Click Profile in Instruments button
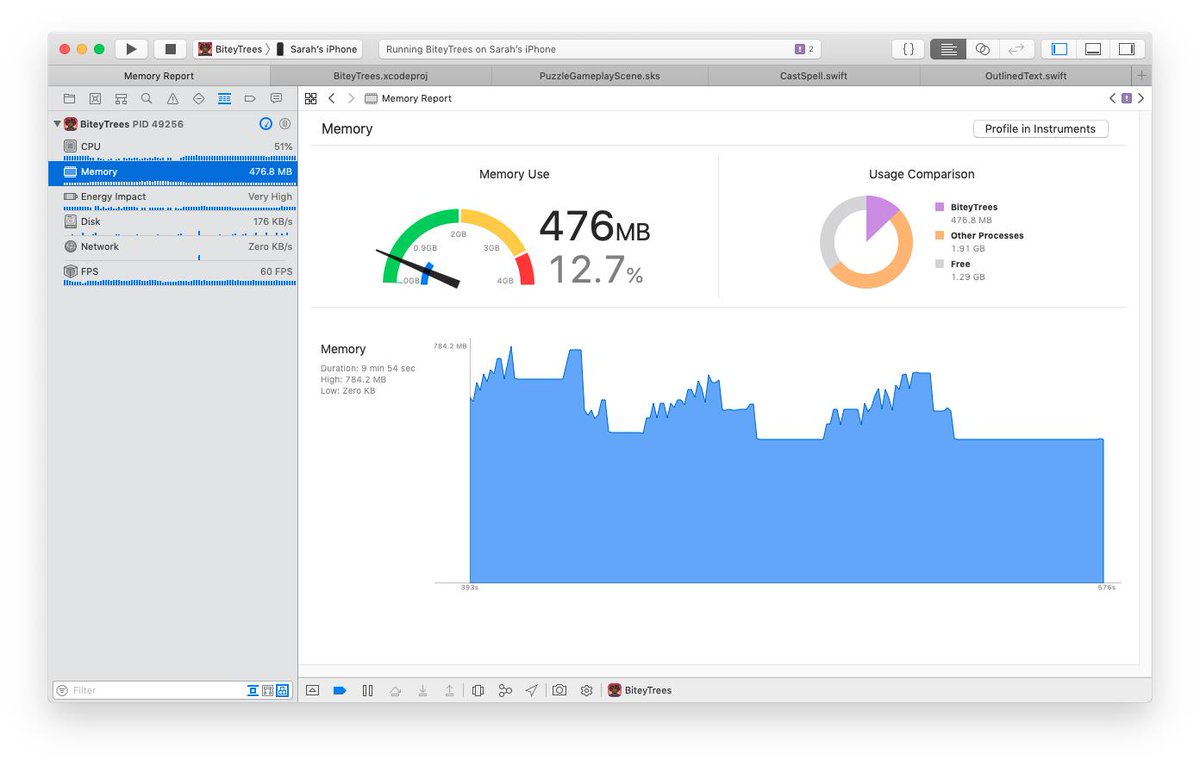1200x766 pixels. click(x=1040, y=129)
